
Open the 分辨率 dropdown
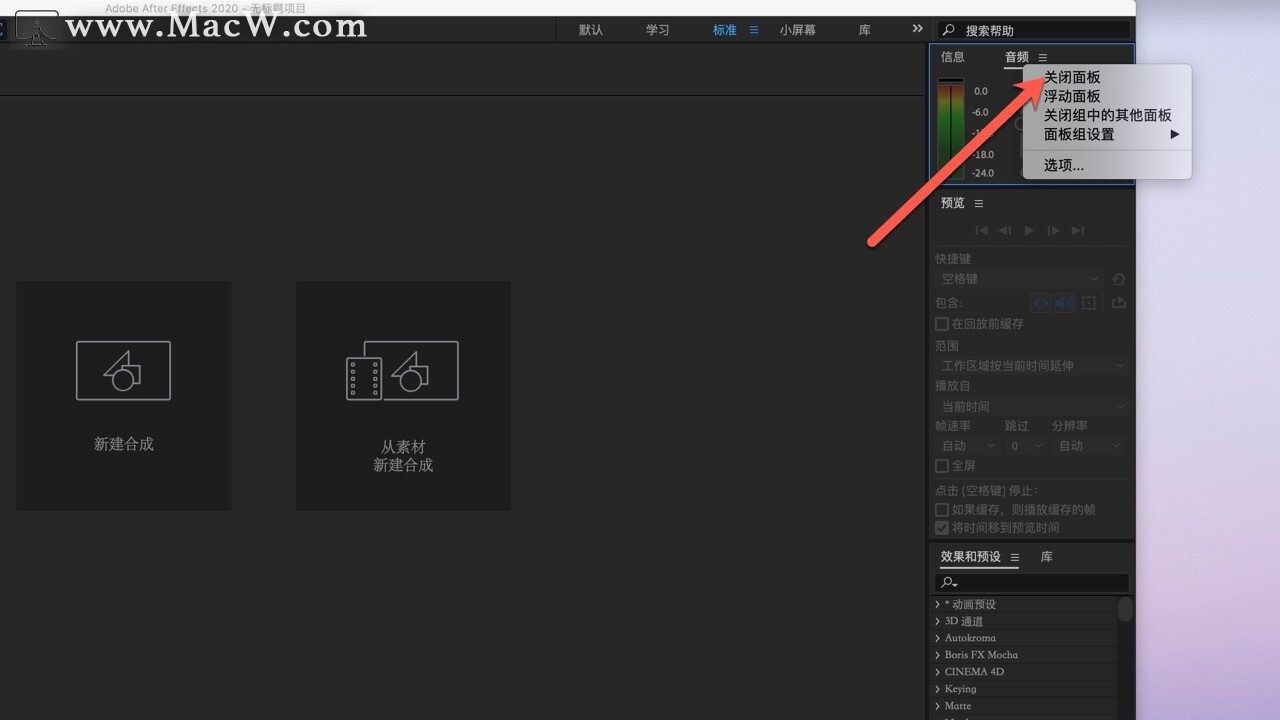[1090, 446]
